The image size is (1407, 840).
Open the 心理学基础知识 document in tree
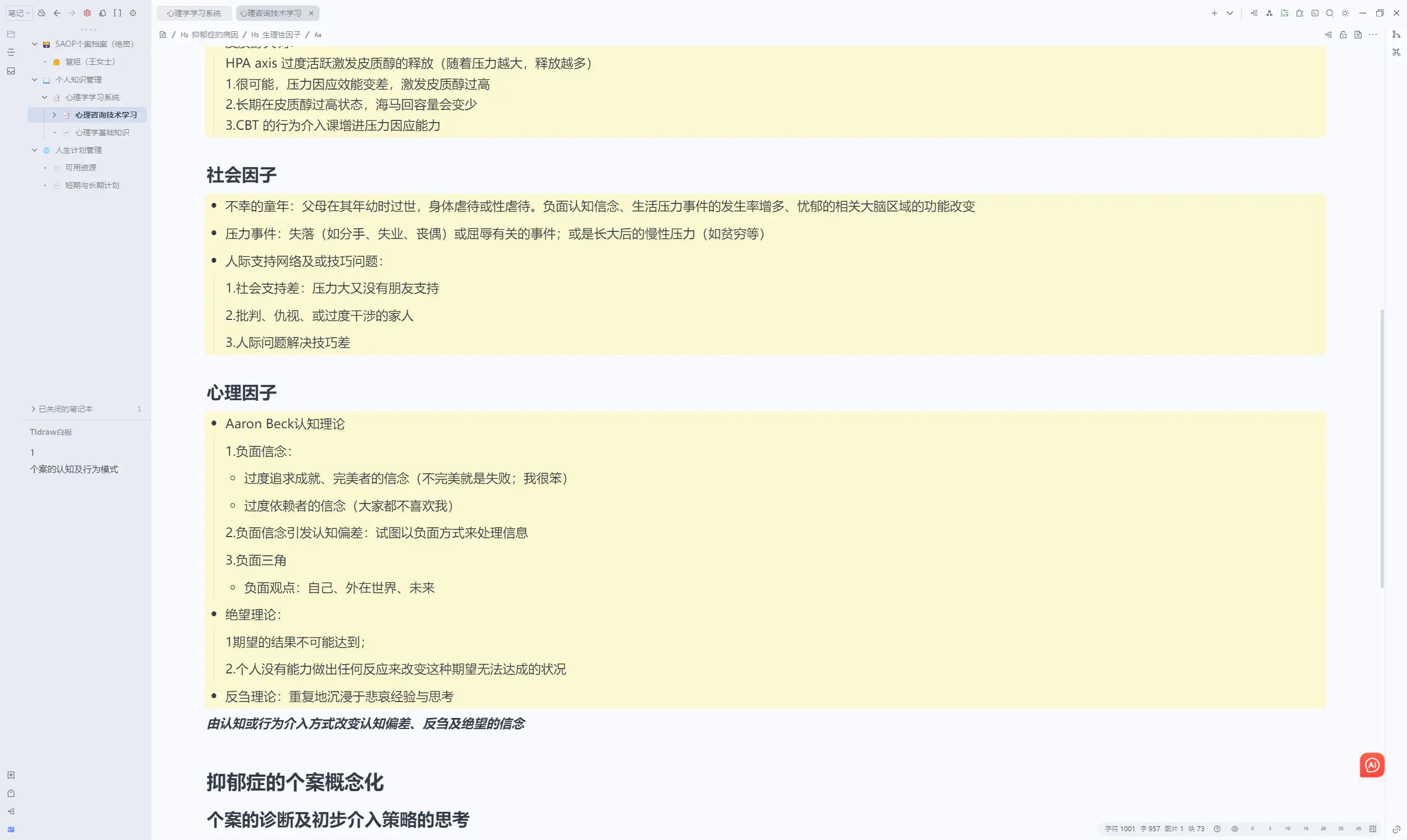102,132
